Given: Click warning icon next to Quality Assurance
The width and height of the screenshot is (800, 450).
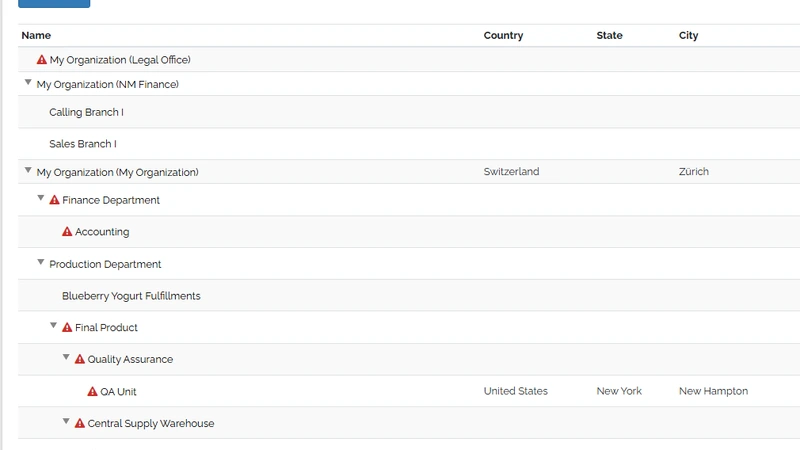Looking at the screenshot, I should pyautogui.click(x=80, y=359).
